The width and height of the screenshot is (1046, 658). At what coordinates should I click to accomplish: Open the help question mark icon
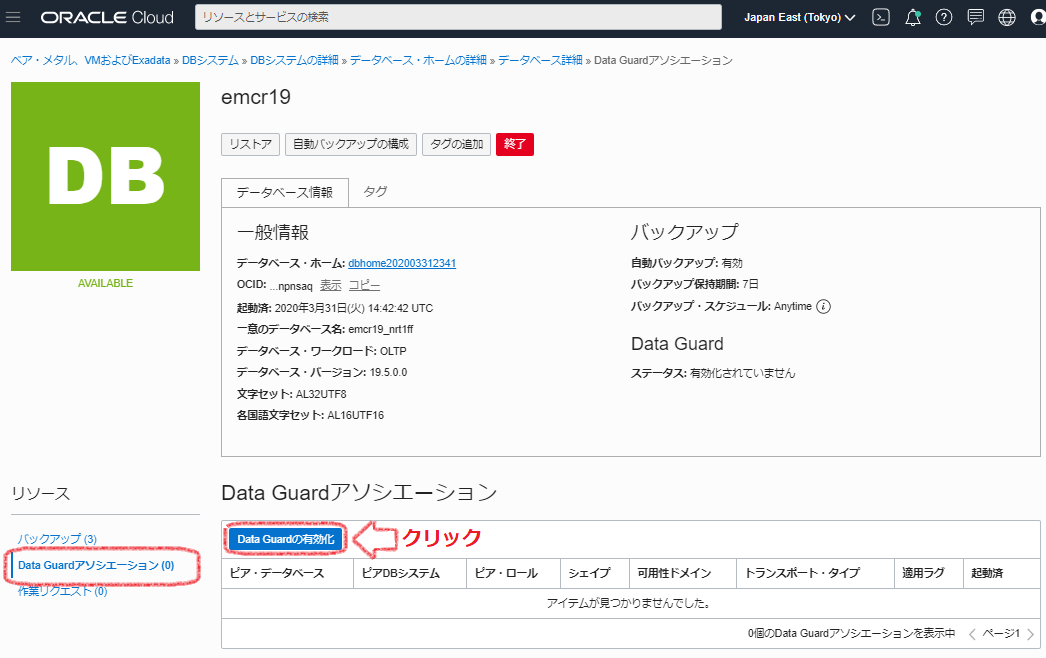943,17
